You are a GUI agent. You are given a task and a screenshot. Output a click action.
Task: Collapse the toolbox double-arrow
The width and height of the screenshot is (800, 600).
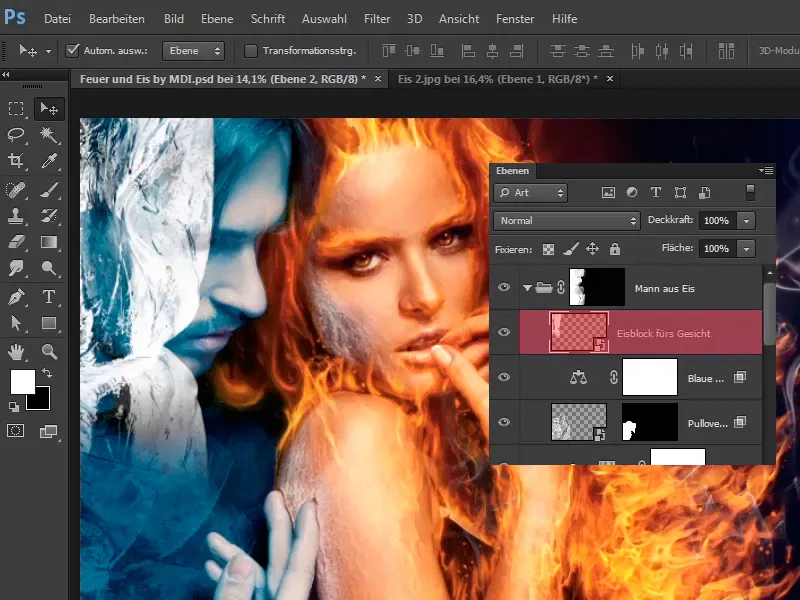(6, 74)
